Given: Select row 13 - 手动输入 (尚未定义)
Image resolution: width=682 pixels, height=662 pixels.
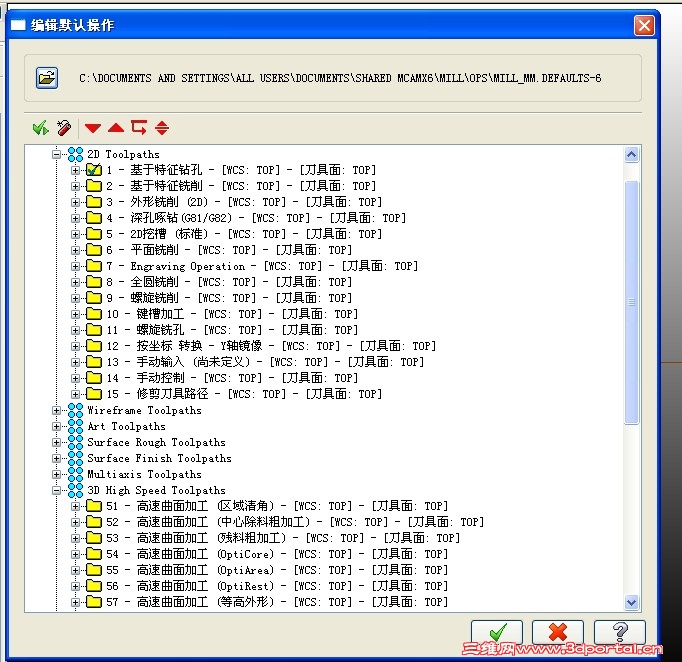Looking at the screenshot, I should (265, 362).
